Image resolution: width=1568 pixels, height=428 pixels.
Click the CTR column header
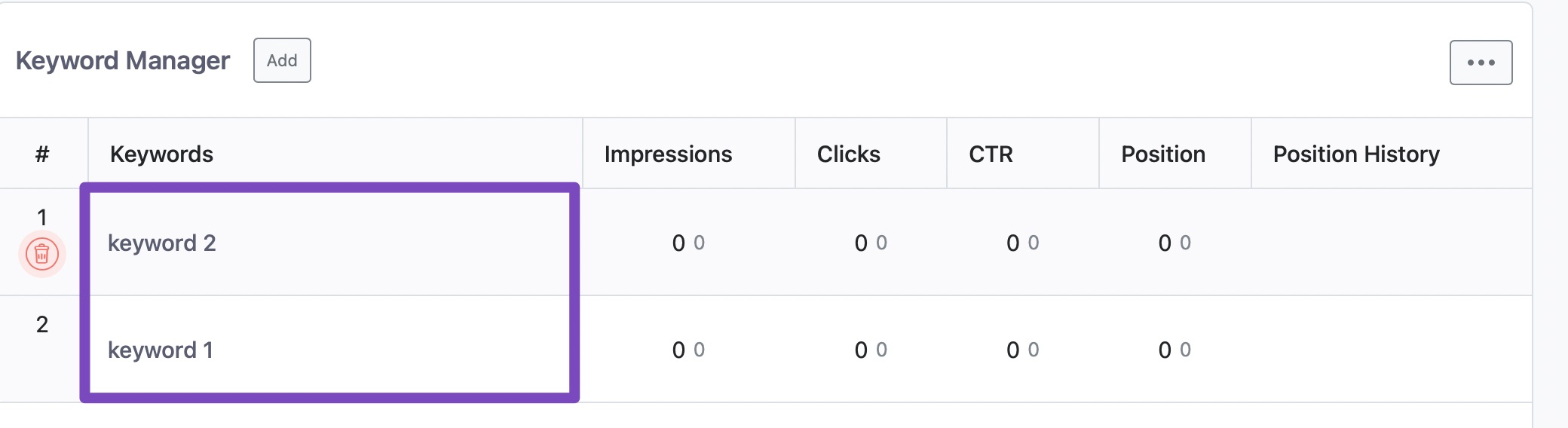click(991, 154)
